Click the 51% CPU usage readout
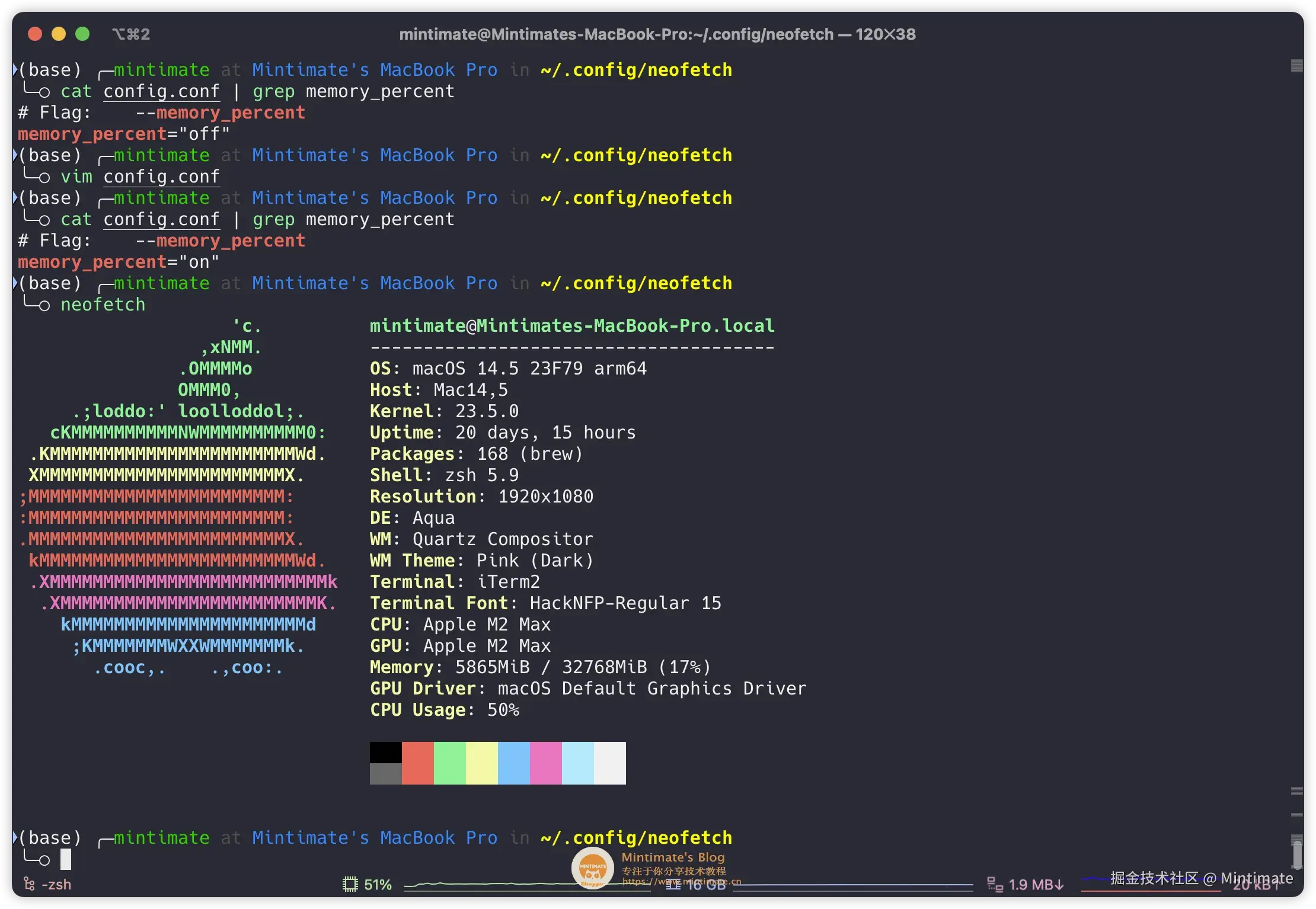 coord(378,885)
